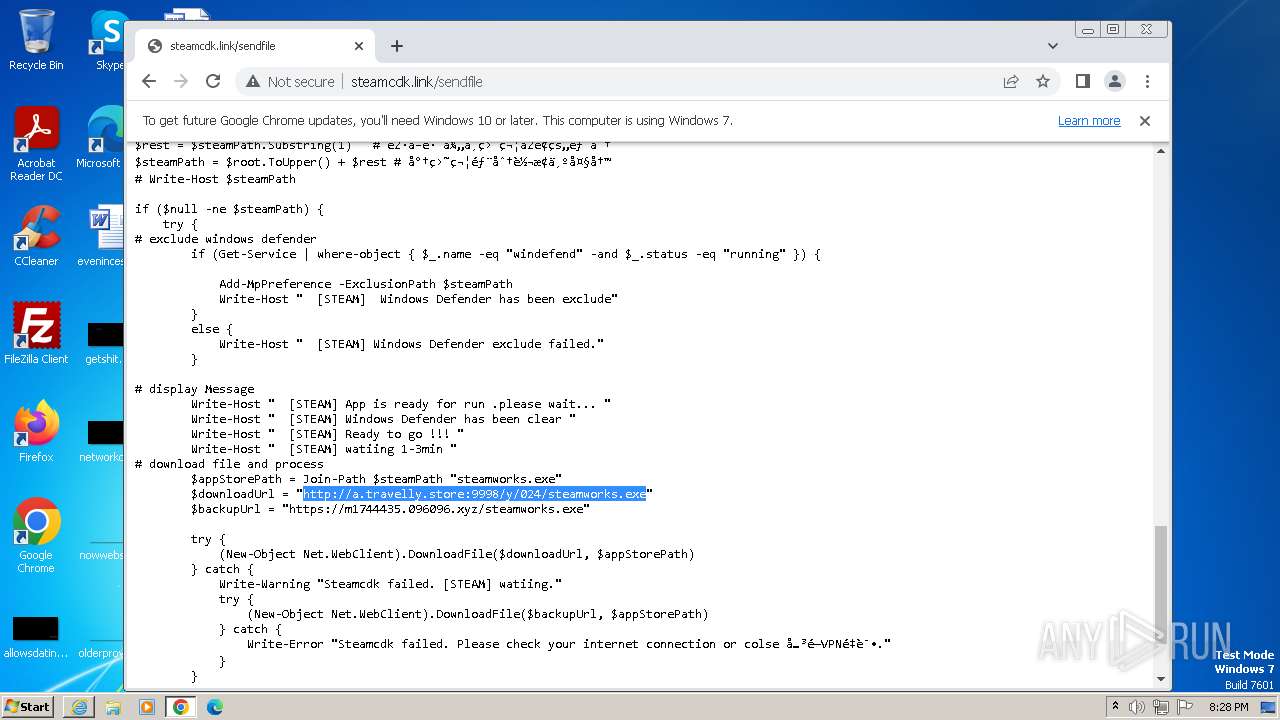This screenshot has width=1280, height=720.
Task: Open the taskbar clock showing 8:28 PM
Action: (x=1228, y=707)
